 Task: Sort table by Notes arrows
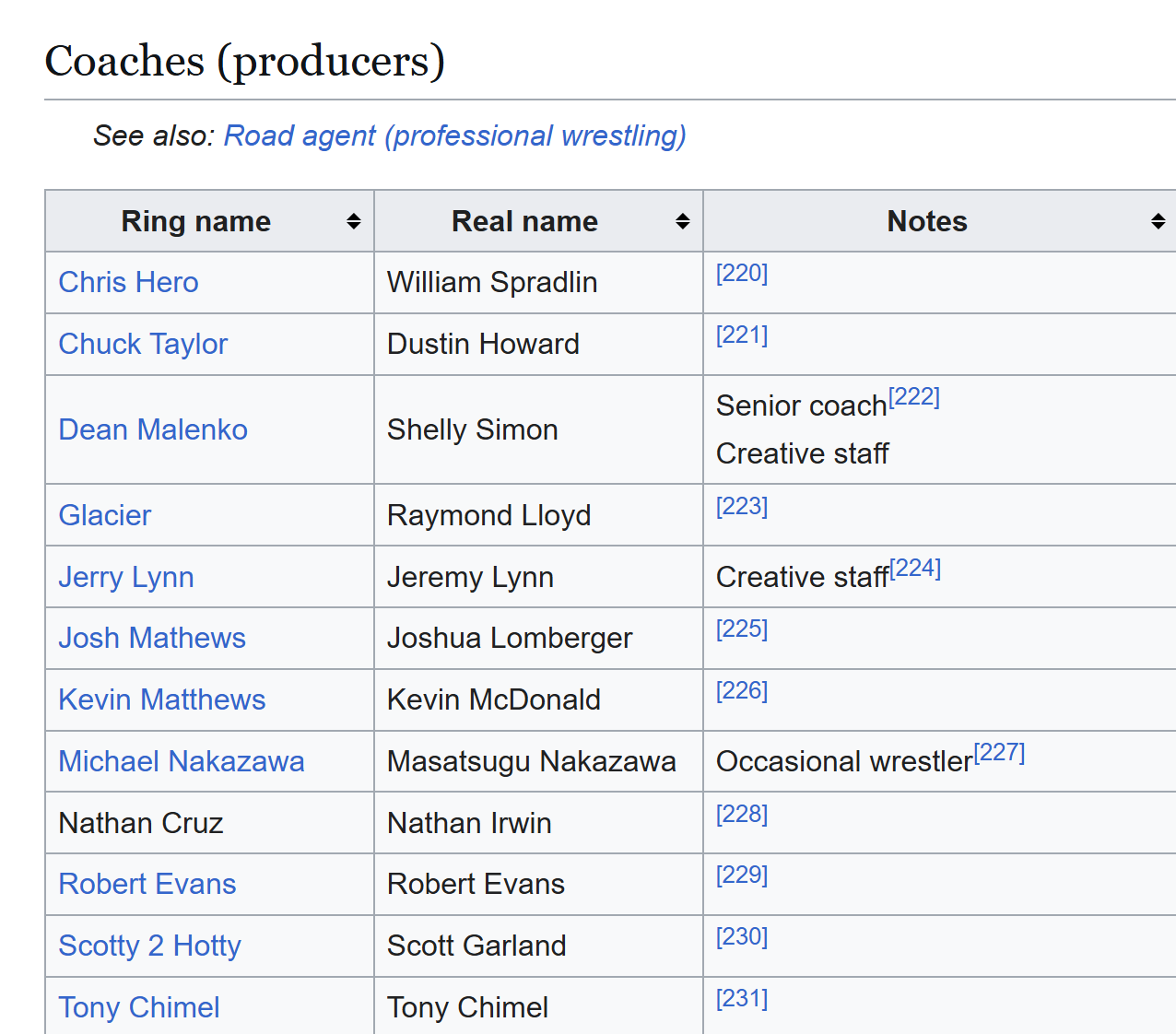pyautogui.click(x=1158, y=221)
